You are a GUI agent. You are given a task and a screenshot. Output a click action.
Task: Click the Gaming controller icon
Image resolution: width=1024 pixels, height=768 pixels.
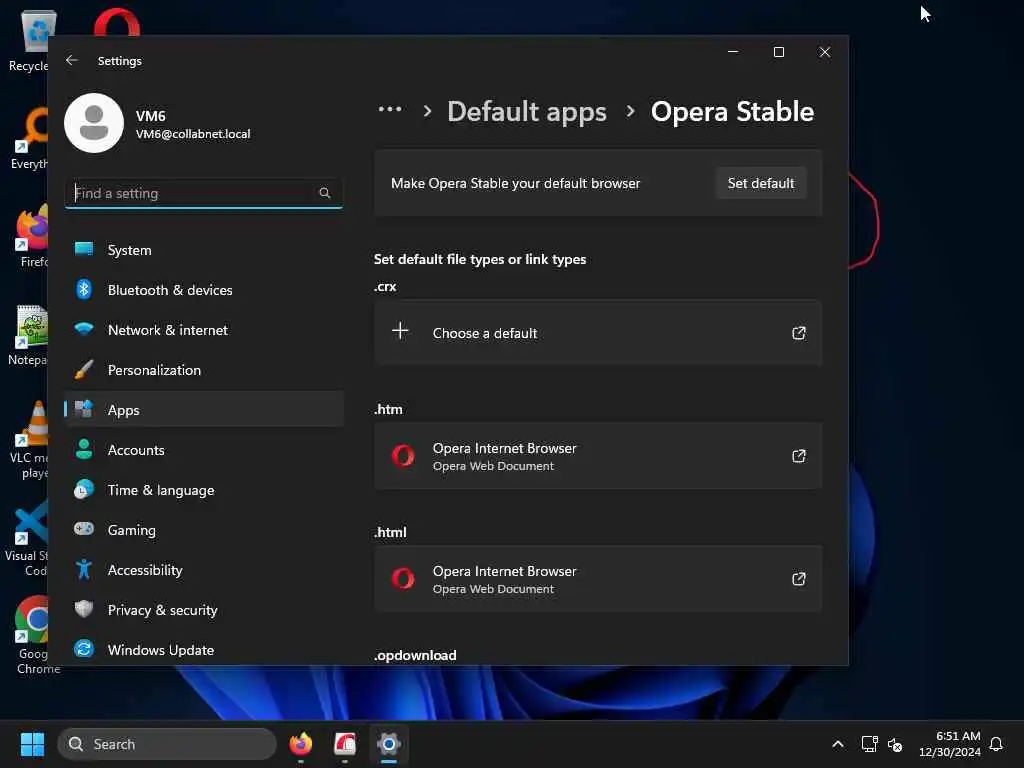(x=84, y=528)
